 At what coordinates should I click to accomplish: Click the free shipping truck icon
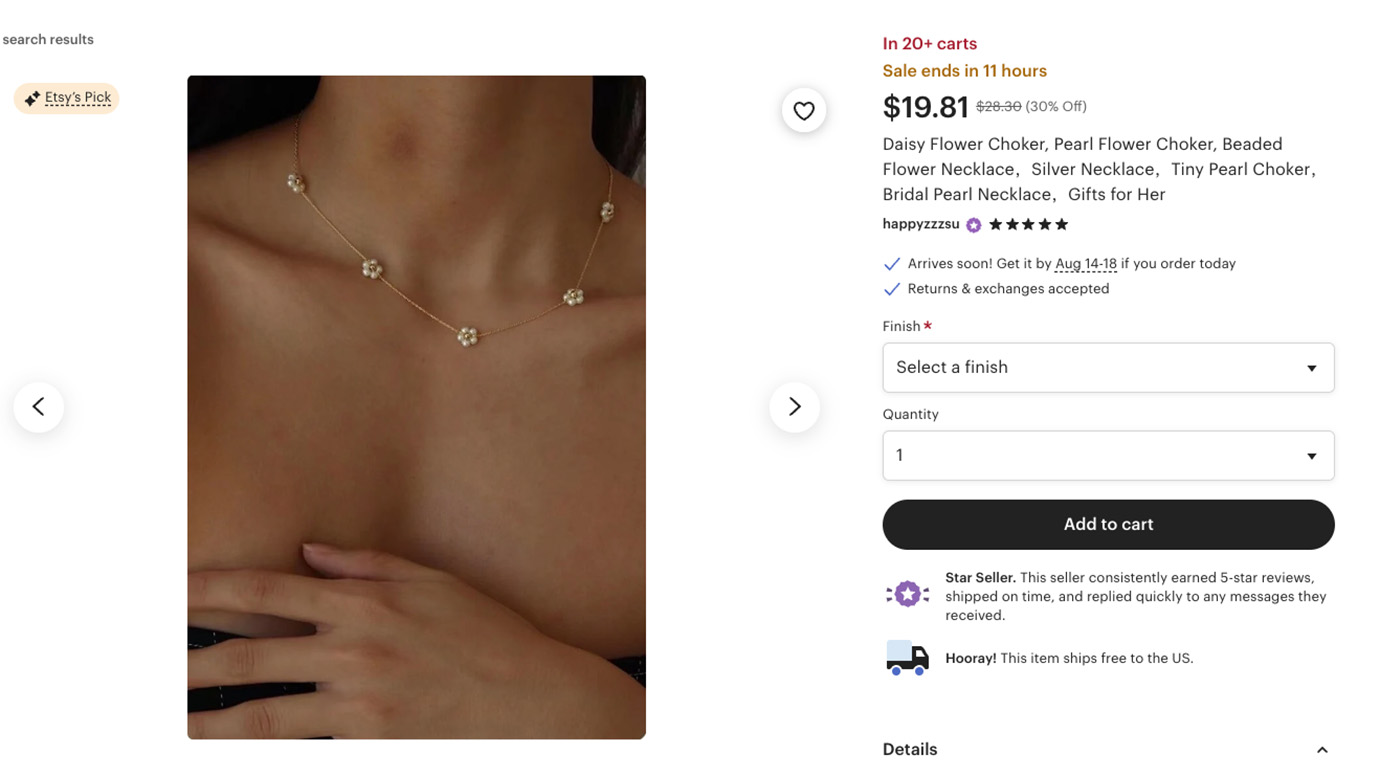(x=906, y=658)
